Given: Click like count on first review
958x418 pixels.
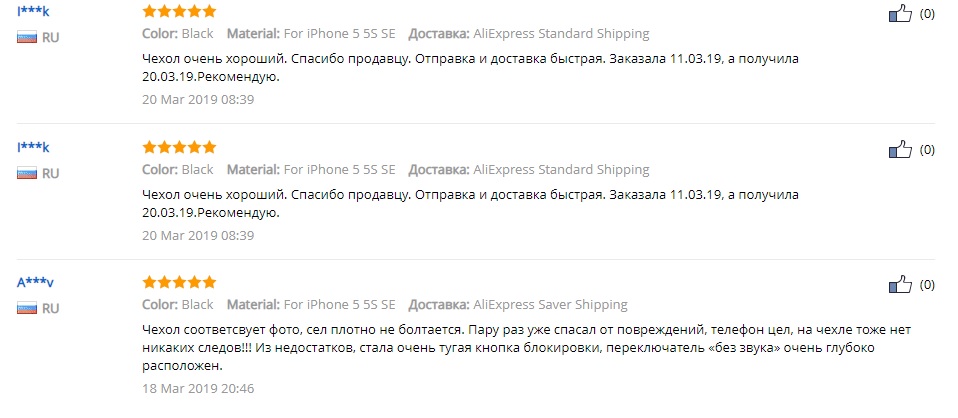Looking at the screenshot, I should click(927, 15).
